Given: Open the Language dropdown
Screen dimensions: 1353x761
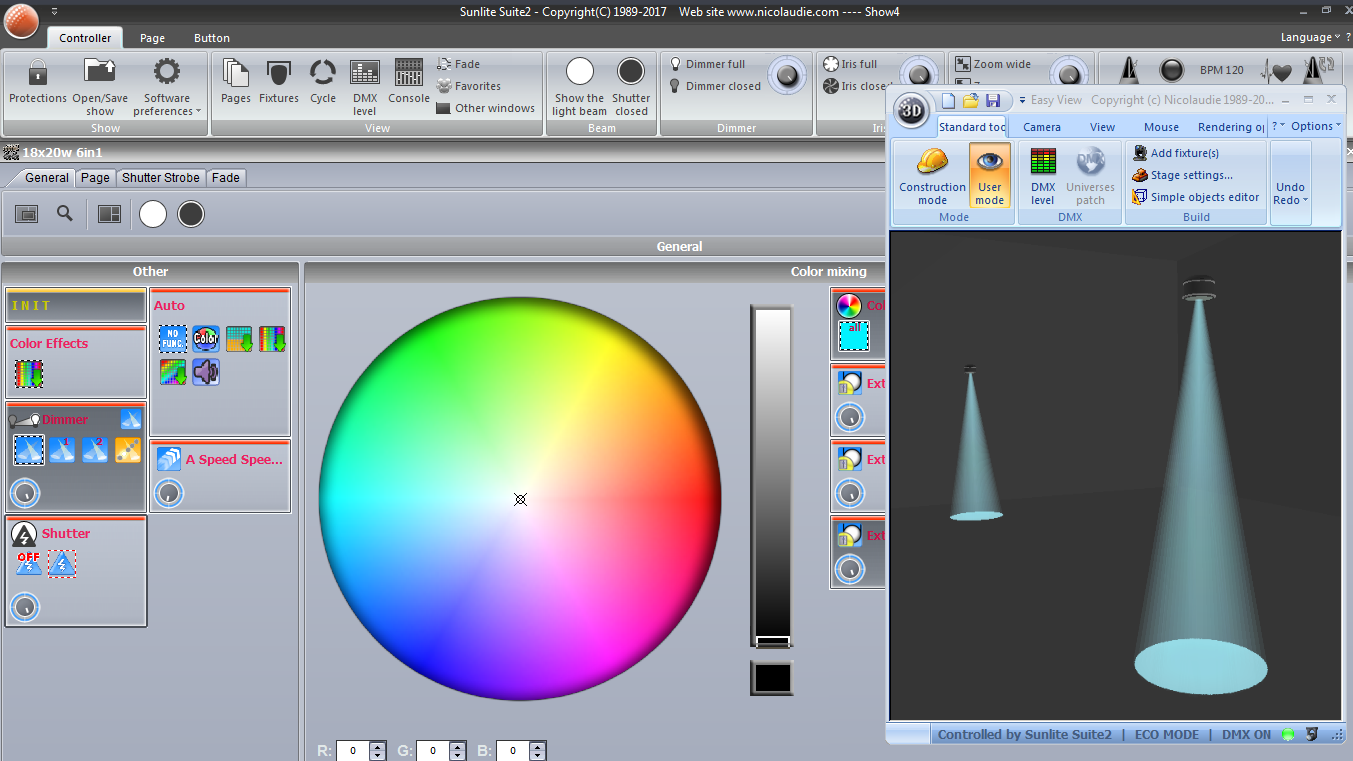Looking at the screenshot, I should point(1310,37).
